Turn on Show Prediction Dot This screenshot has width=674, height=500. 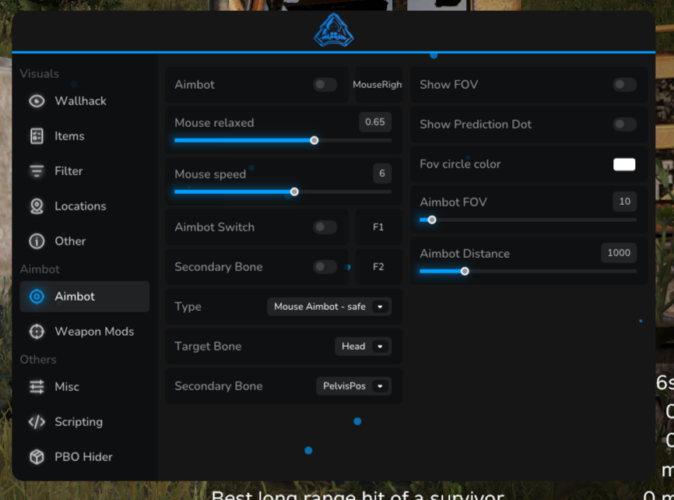click(624, 124)
